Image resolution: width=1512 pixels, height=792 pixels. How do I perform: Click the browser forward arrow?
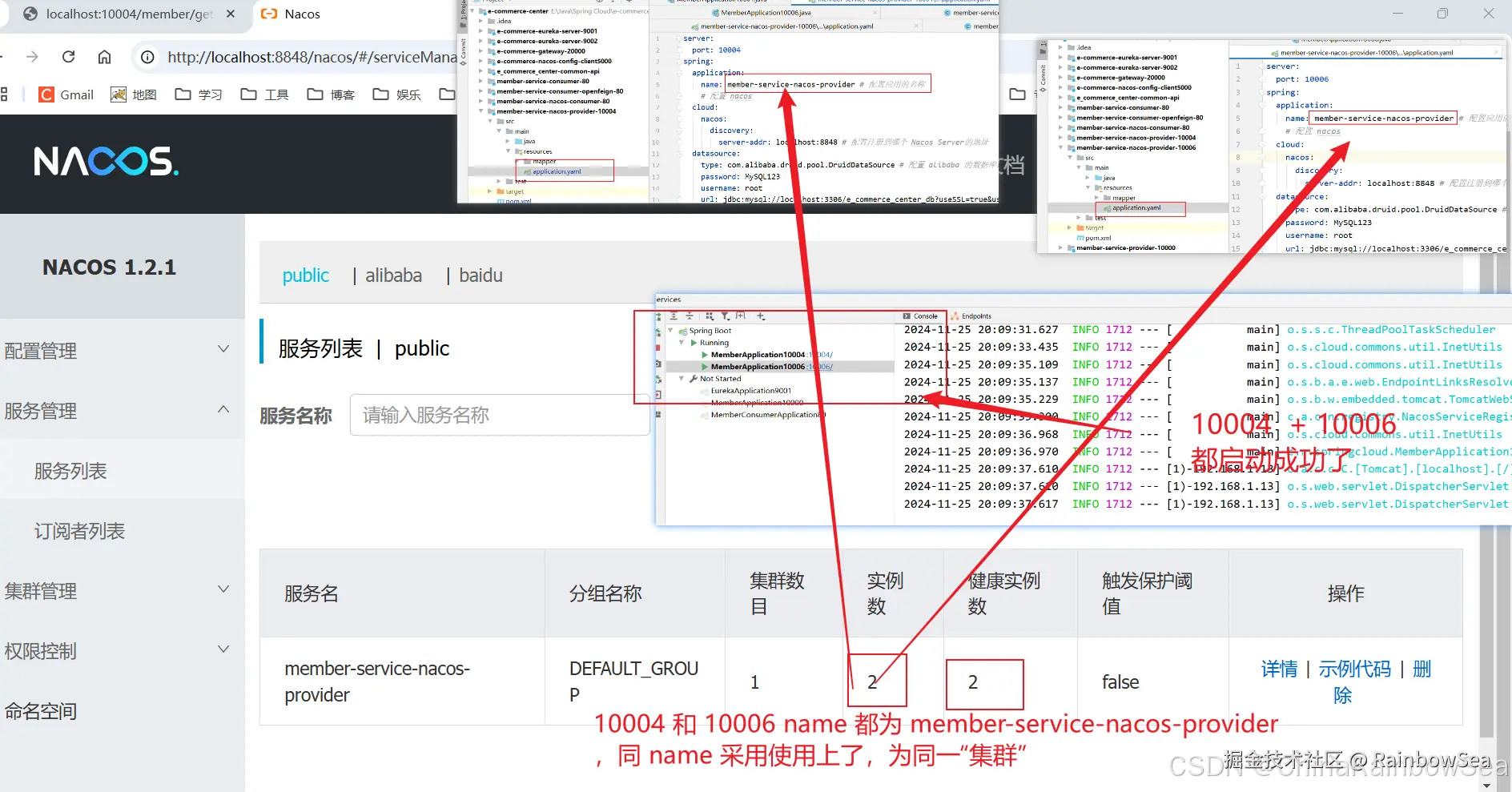(32, 57)
